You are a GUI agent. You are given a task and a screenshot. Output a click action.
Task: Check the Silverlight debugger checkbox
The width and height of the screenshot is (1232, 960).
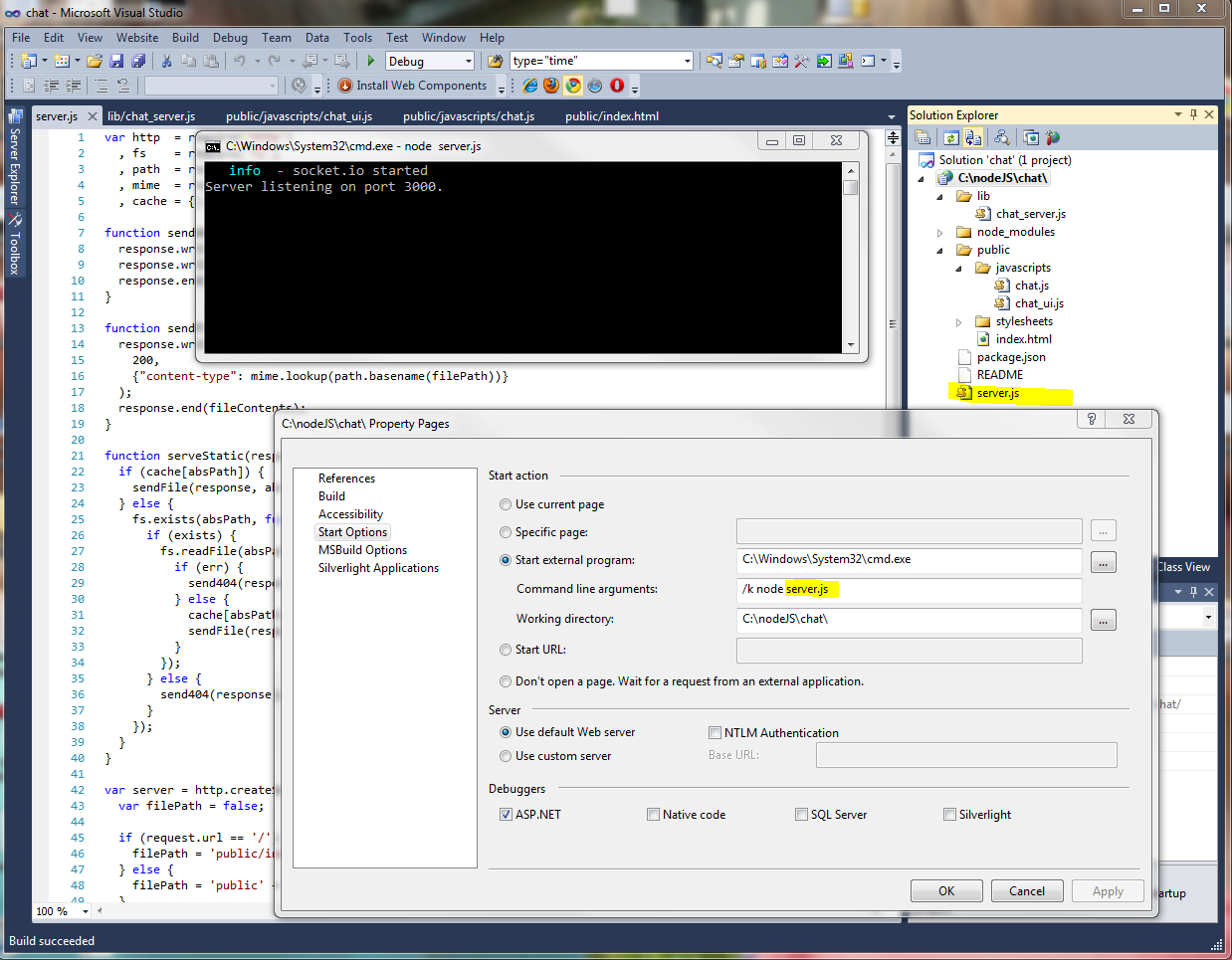949,815
